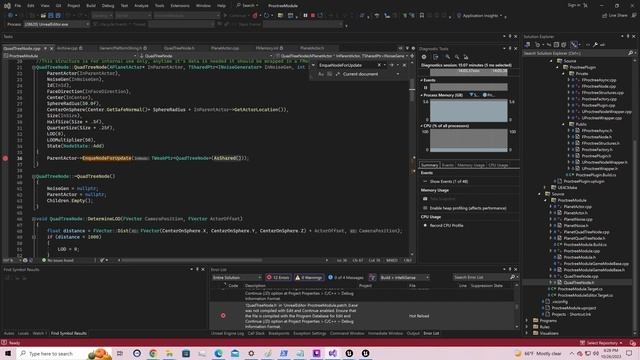This screenshot has width=640, height=360.
Task: Click the Hot Reload flame icon
Action: [x=255, y=16]
